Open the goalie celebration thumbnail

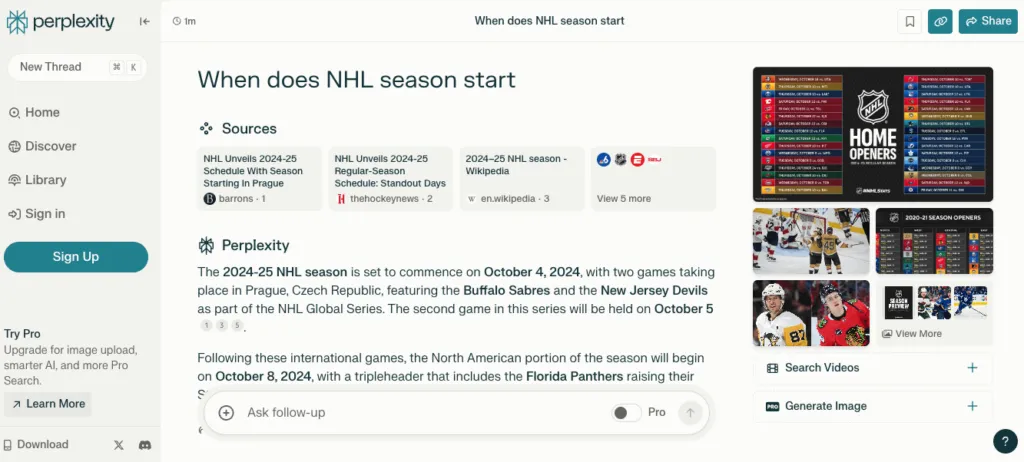coord(810,240)
